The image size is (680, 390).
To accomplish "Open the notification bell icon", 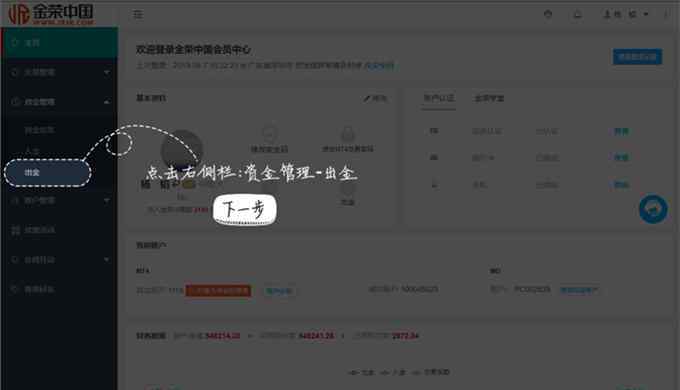I will tap(577, 14).
